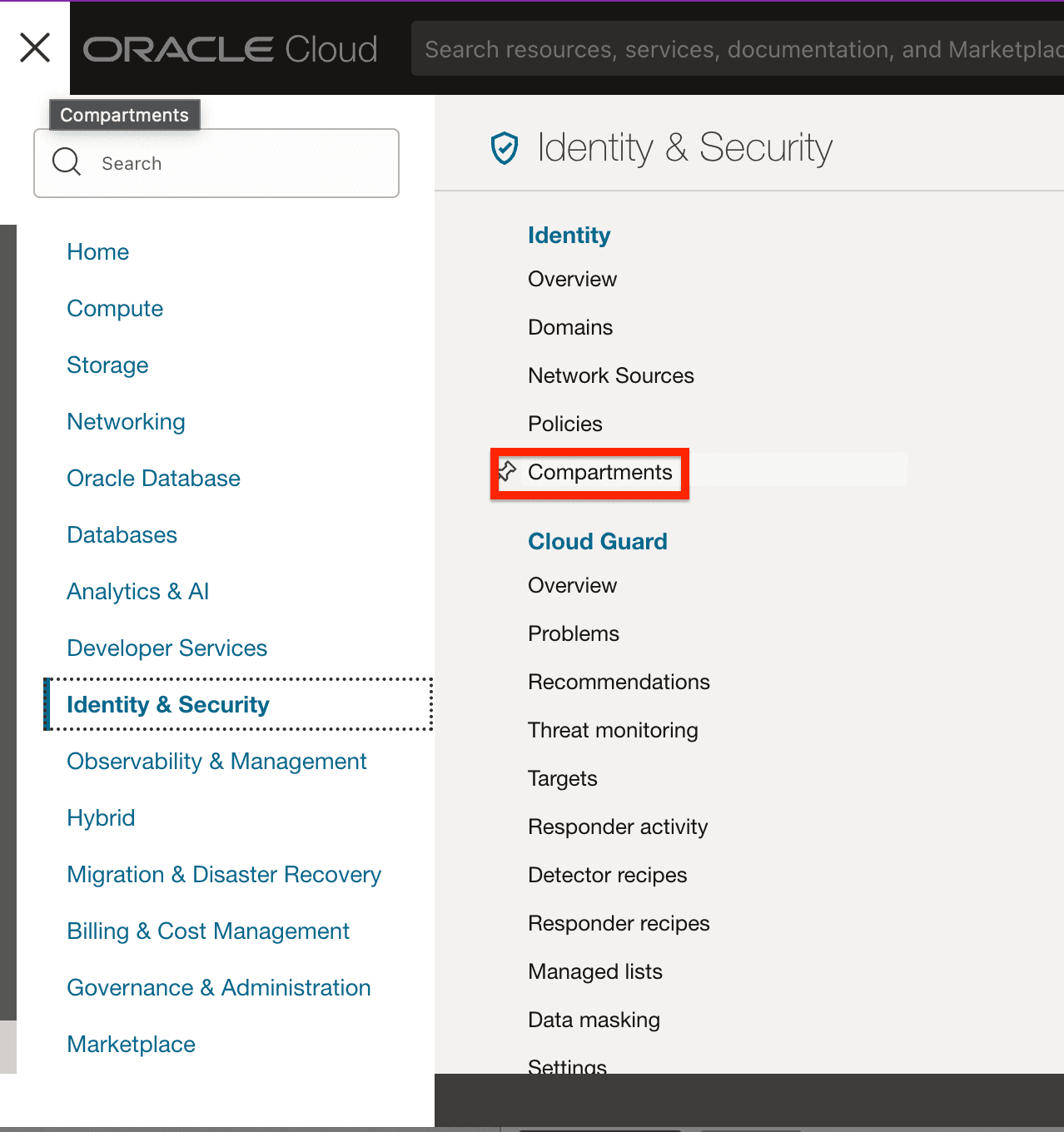The height and width of the screenshot is (1132, 1064).
Task: Open the Marketplace menu item
Action: pyautogui.click(x=131, y=1045)
